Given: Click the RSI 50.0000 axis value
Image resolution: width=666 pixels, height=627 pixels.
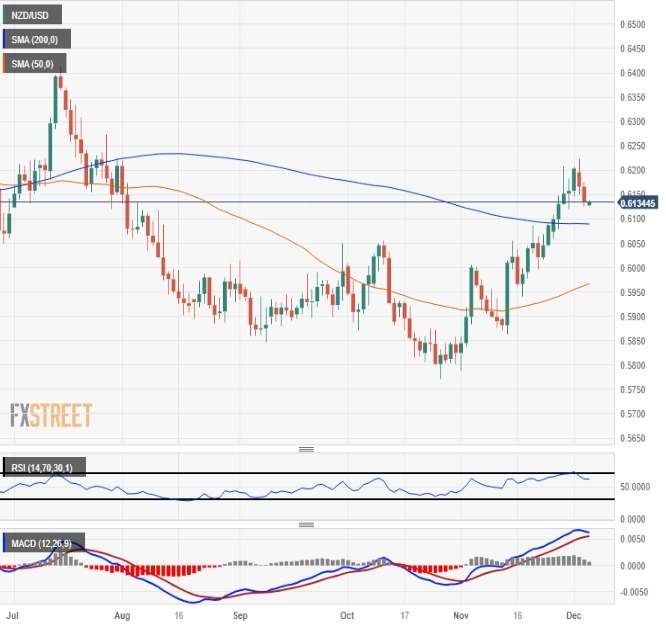Looking at the screenshot, I should pos(637,486).
